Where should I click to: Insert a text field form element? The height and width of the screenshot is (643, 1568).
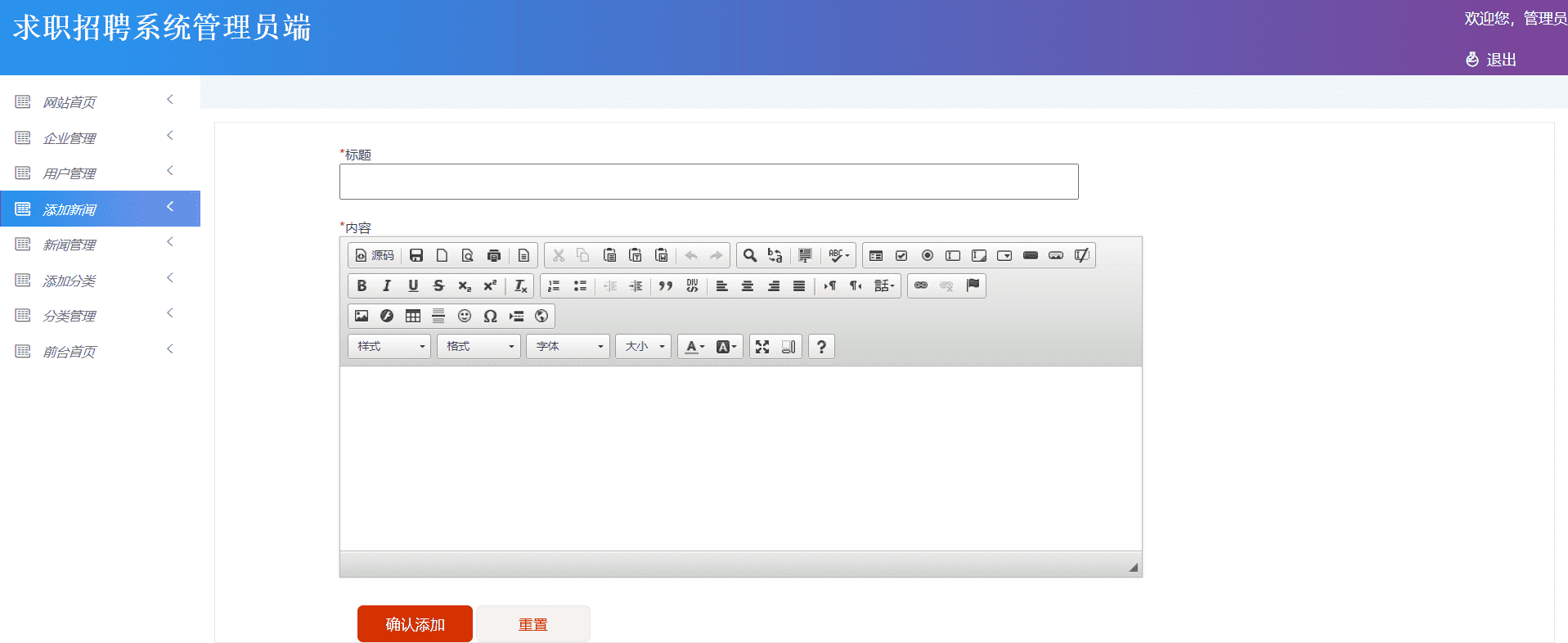pyautogui.click(x=953, y=255)
